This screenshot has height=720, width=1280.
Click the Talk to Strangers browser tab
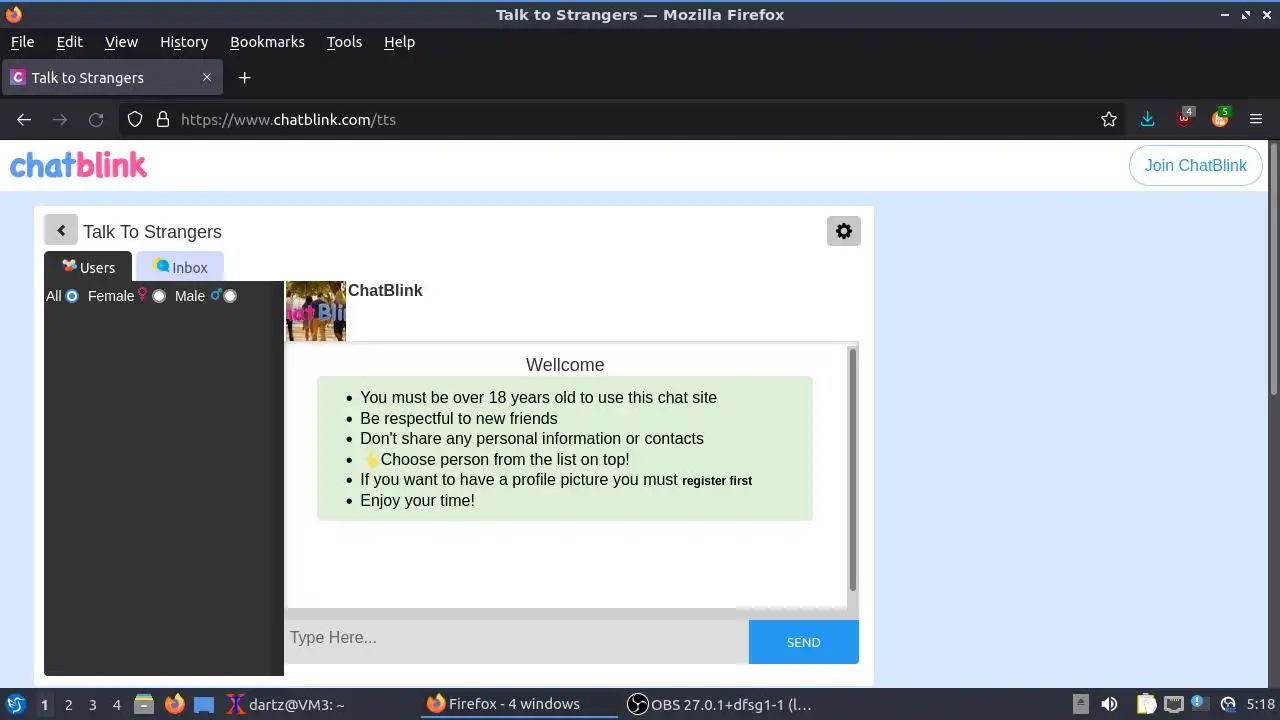pyautogui.click(x=112, y=77)
